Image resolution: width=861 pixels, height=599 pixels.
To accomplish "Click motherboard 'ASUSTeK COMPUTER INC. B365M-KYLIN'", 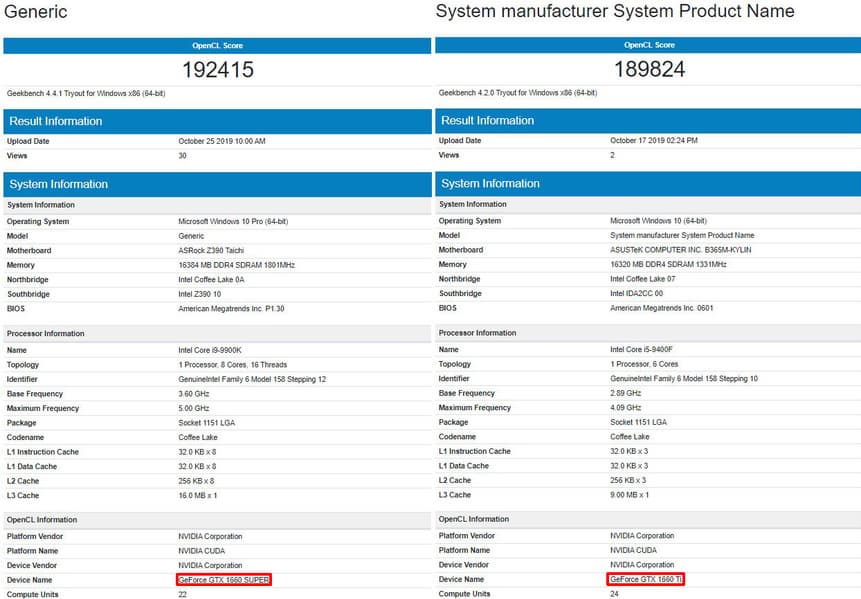I will (x=681, y=250).
